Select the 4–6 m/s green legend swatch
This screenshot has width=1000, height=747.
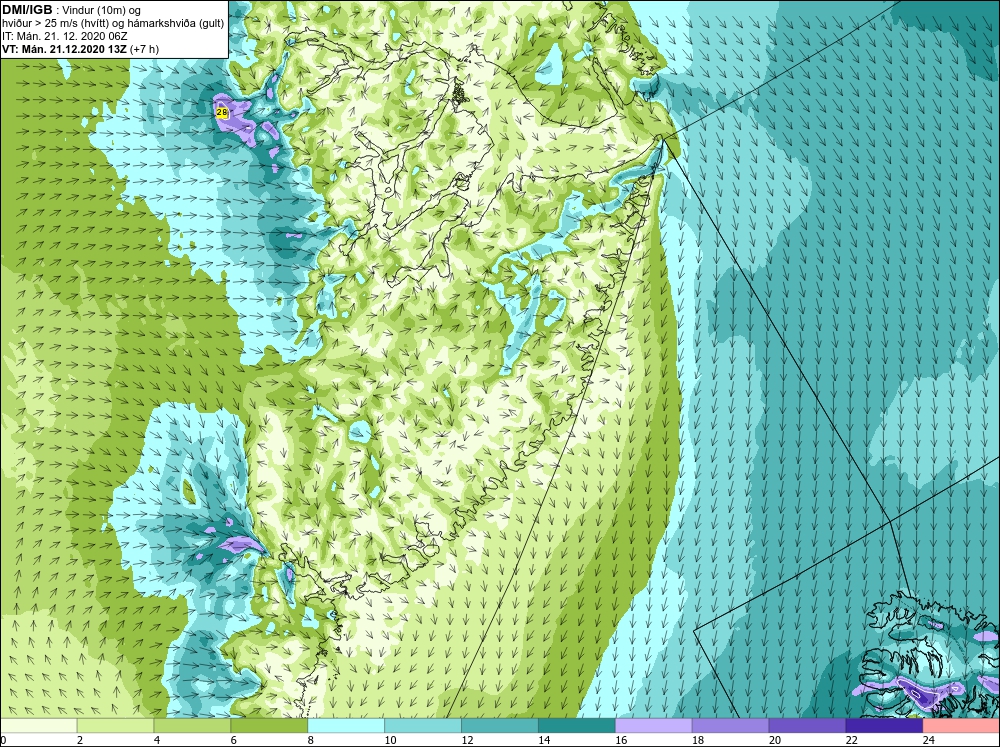(192, 726)
